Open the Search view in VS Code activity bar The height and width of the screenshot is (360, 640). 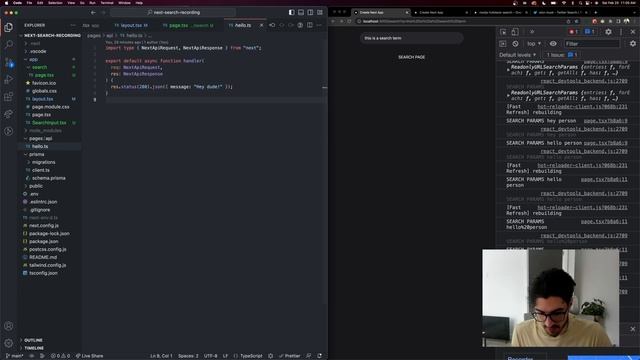click(x=9, y=44)
